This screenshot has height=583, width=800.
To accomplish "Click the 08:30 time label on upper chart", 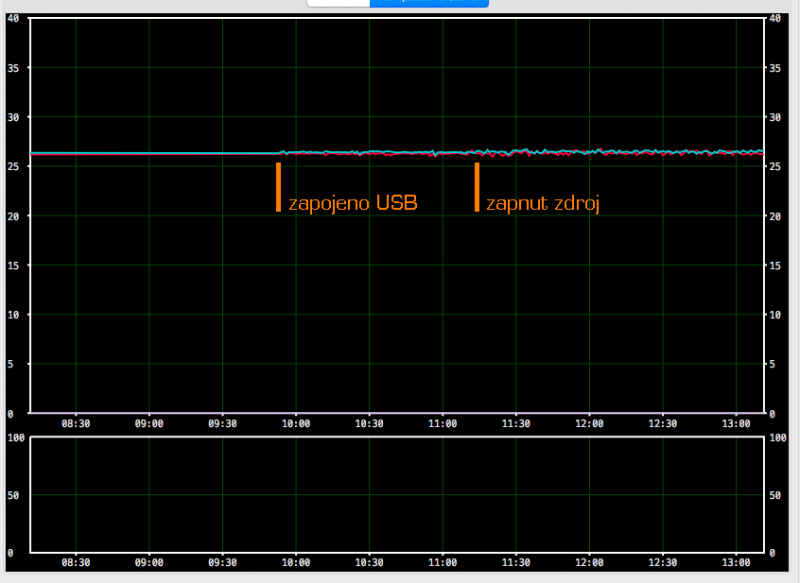I will tap(76, 424).
